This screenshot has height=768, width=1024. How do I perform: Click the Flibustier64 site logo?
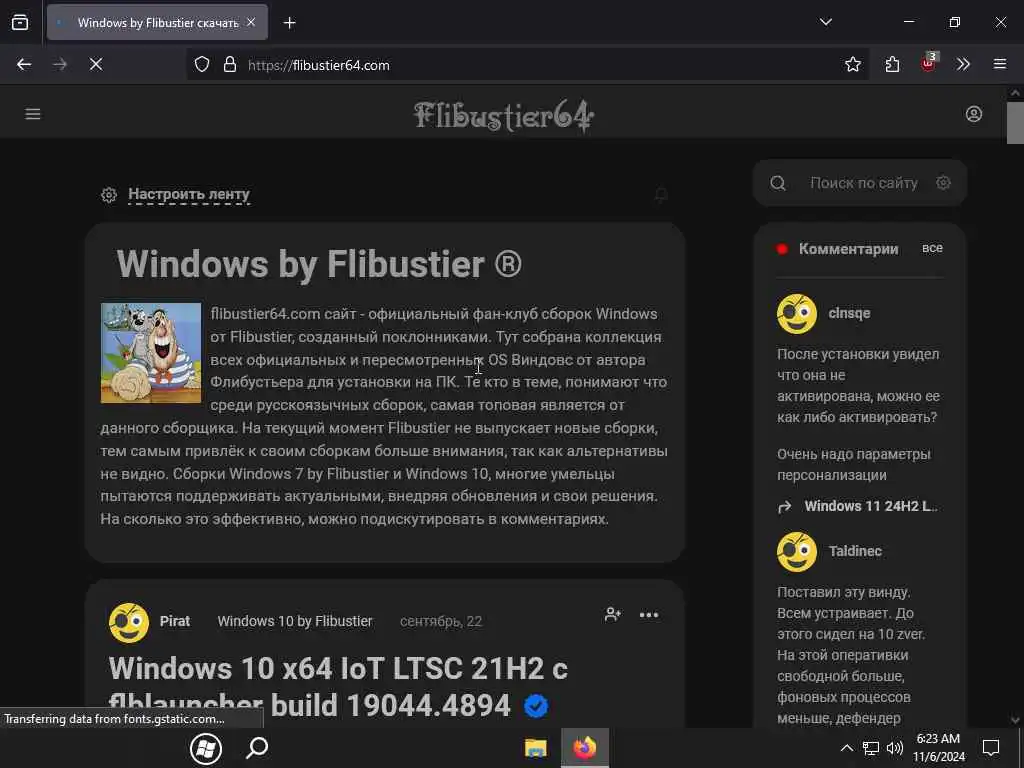tap(504, 116)
